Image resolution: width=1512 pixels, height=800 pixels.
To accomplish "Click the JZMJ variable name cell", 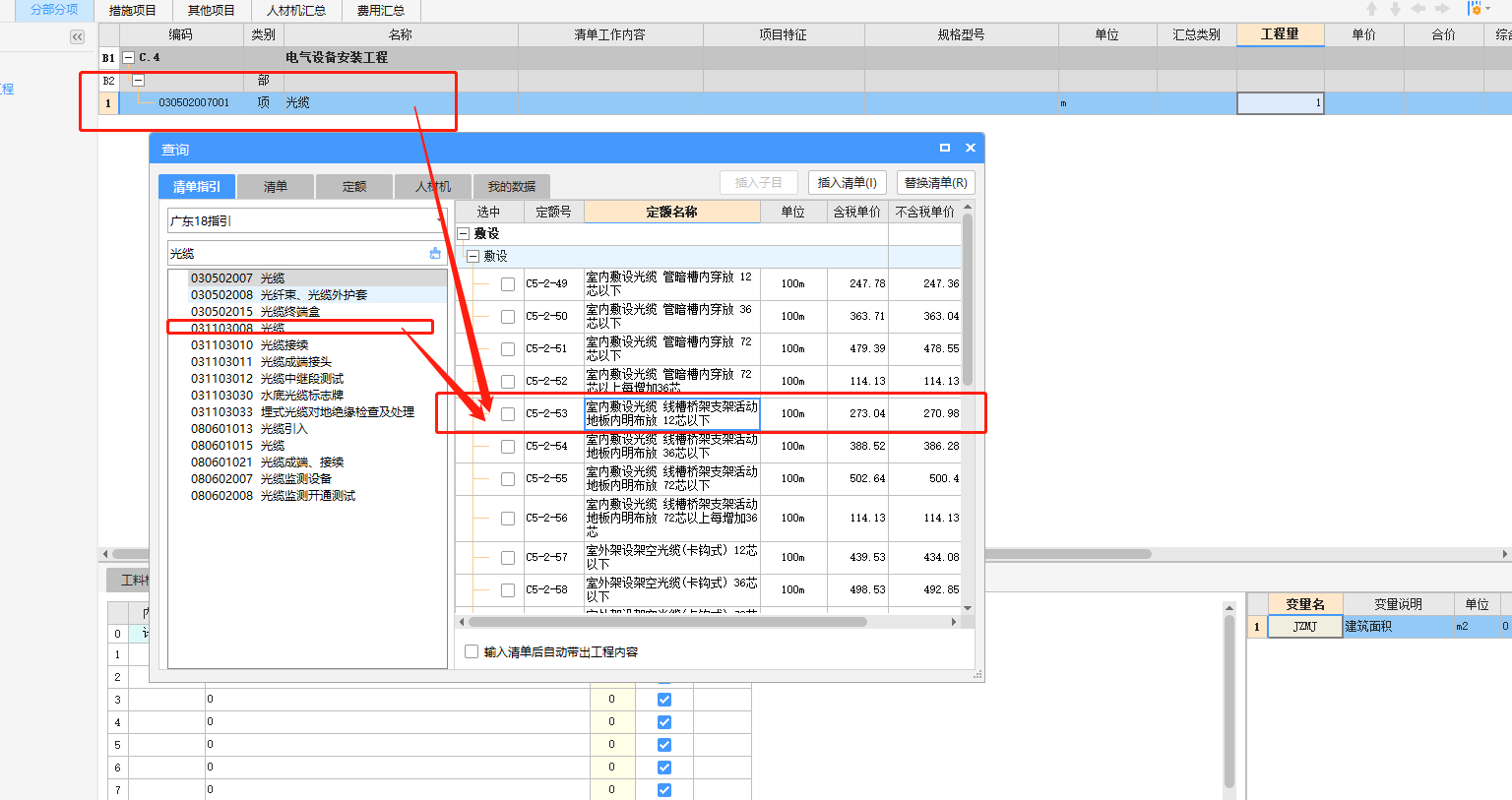I will pos(1304,627).
